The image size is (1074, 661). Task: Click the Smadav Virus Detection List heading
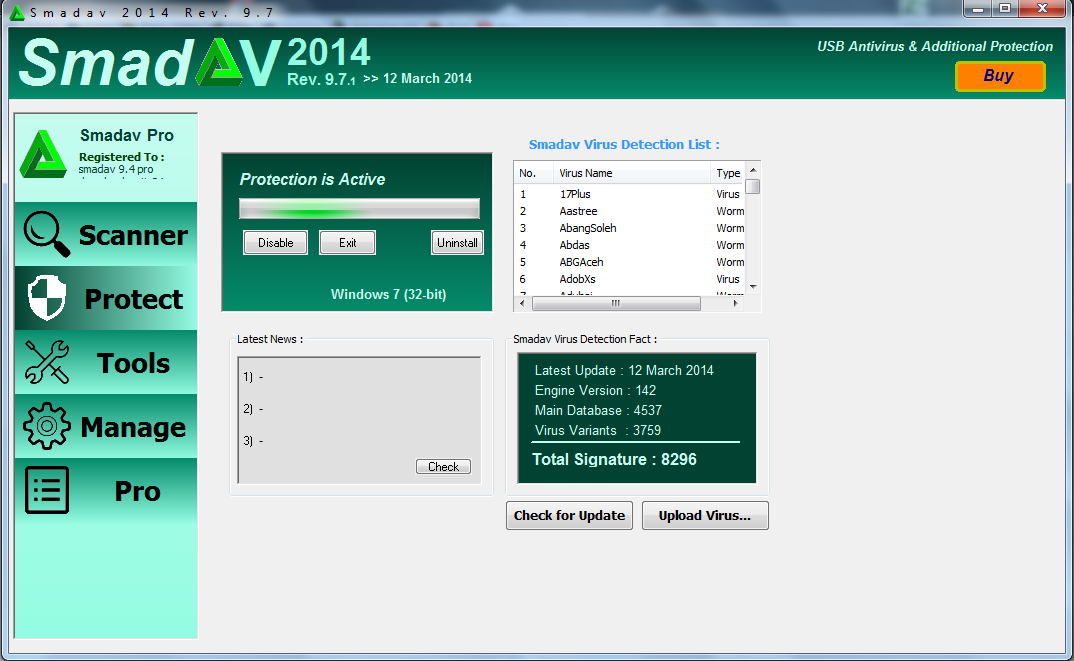pos(624,145)
